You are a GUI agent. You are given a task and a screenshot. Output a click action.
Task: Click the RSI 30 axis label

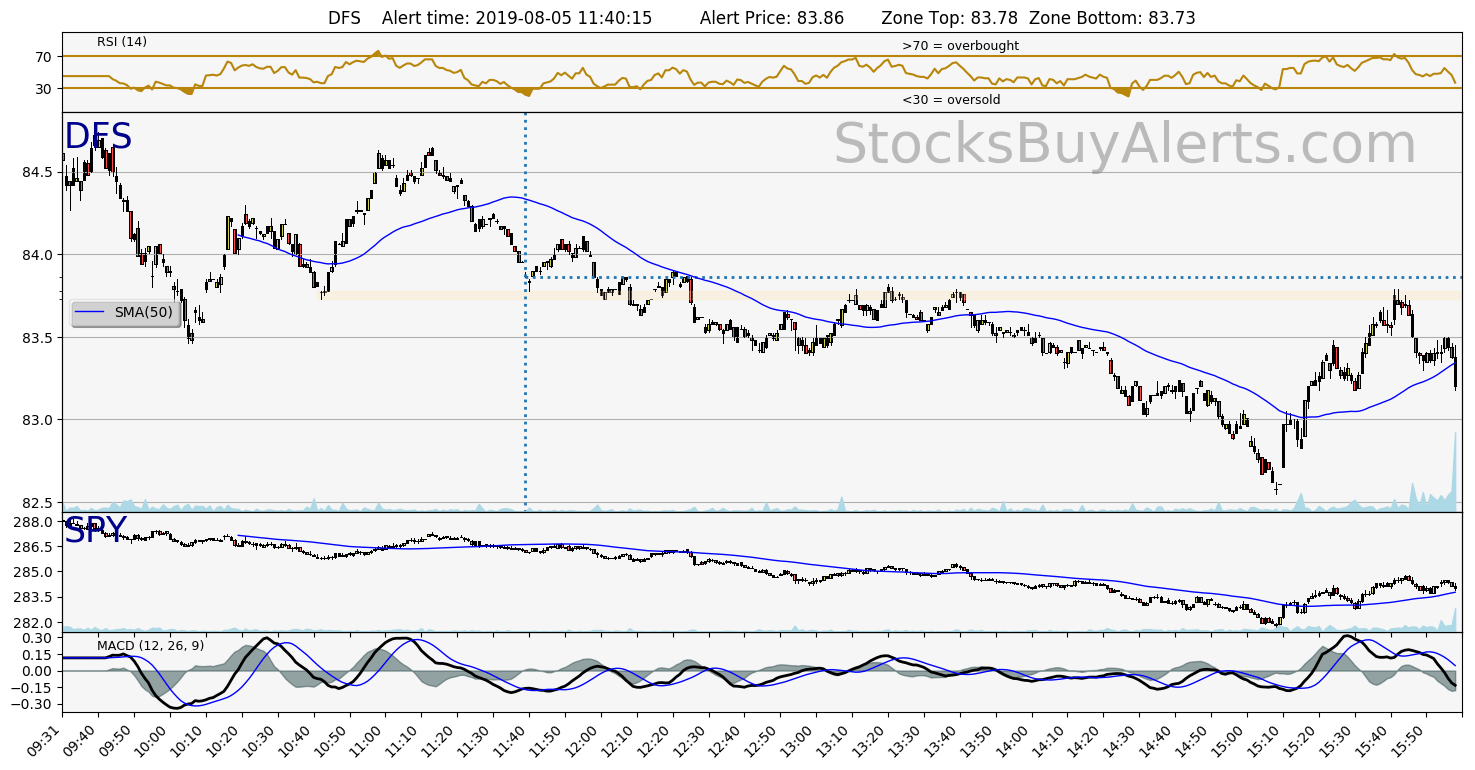44,88
